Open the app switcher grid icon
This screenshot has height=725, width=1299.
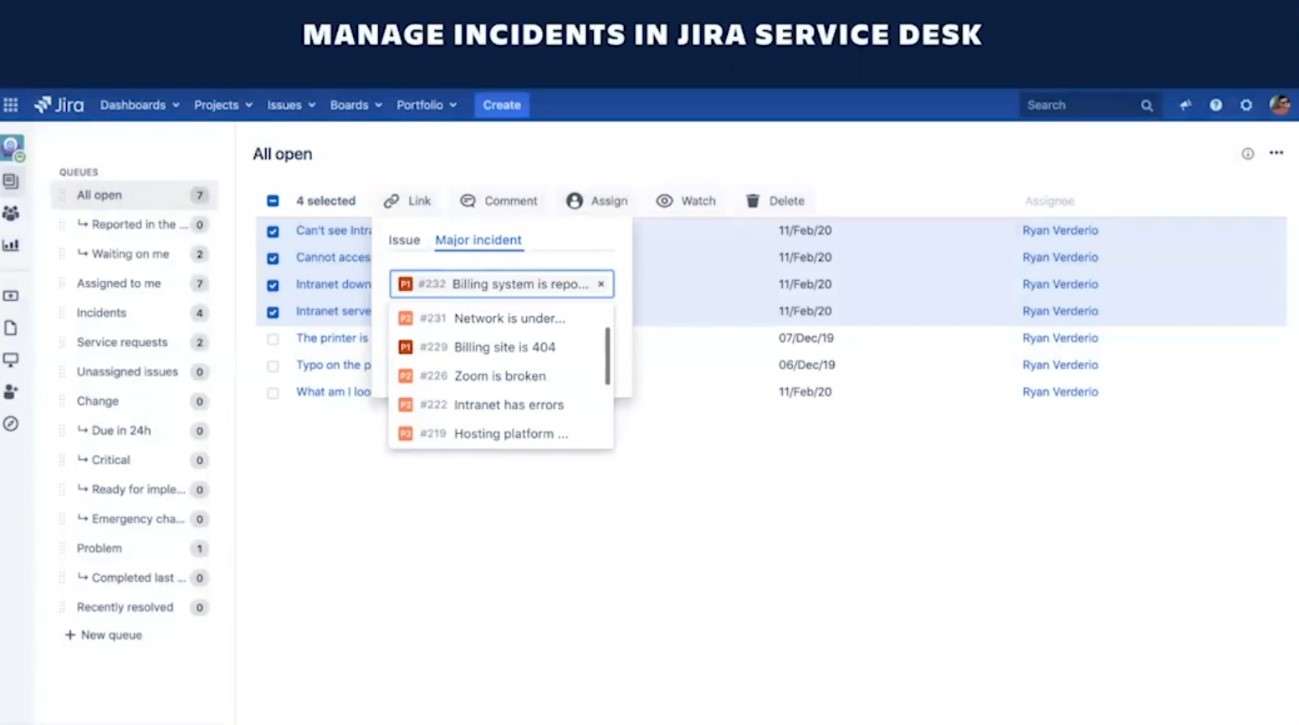click(11, 105)
